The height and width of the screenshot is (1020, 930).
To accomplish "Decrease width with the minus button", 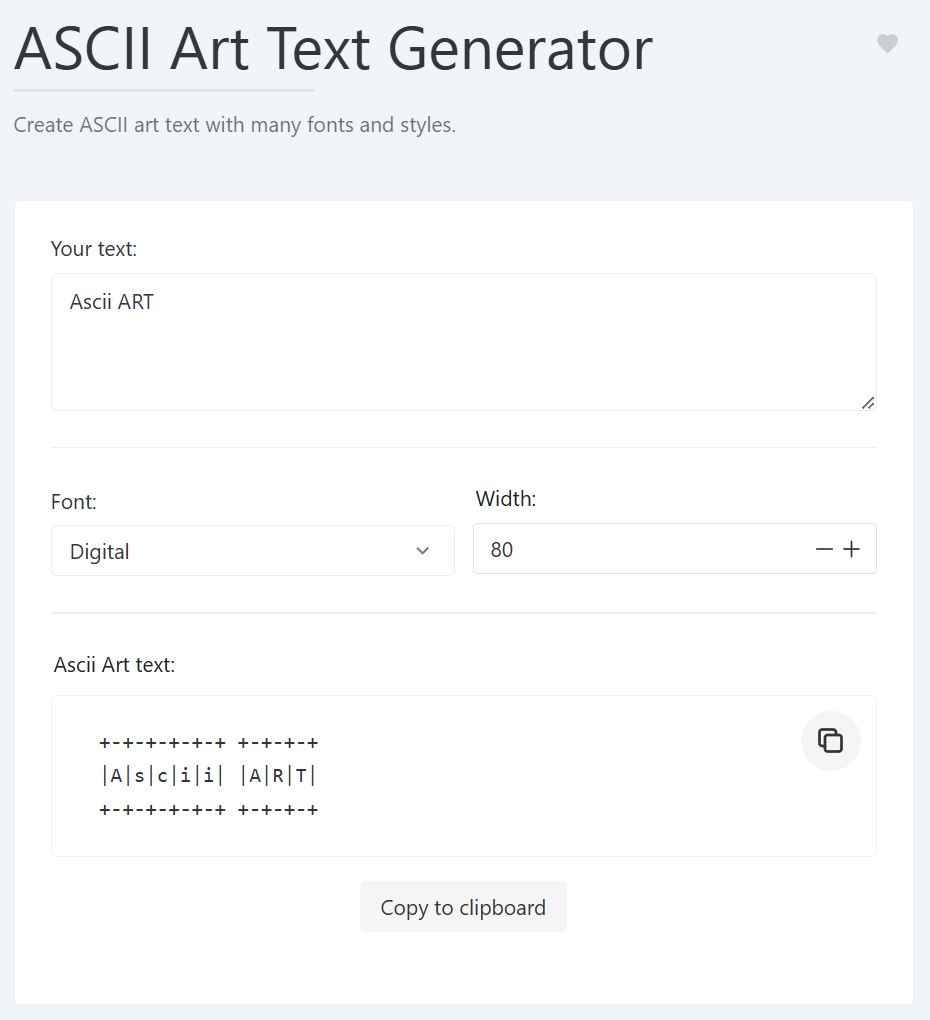I will (x=824, y=549).
